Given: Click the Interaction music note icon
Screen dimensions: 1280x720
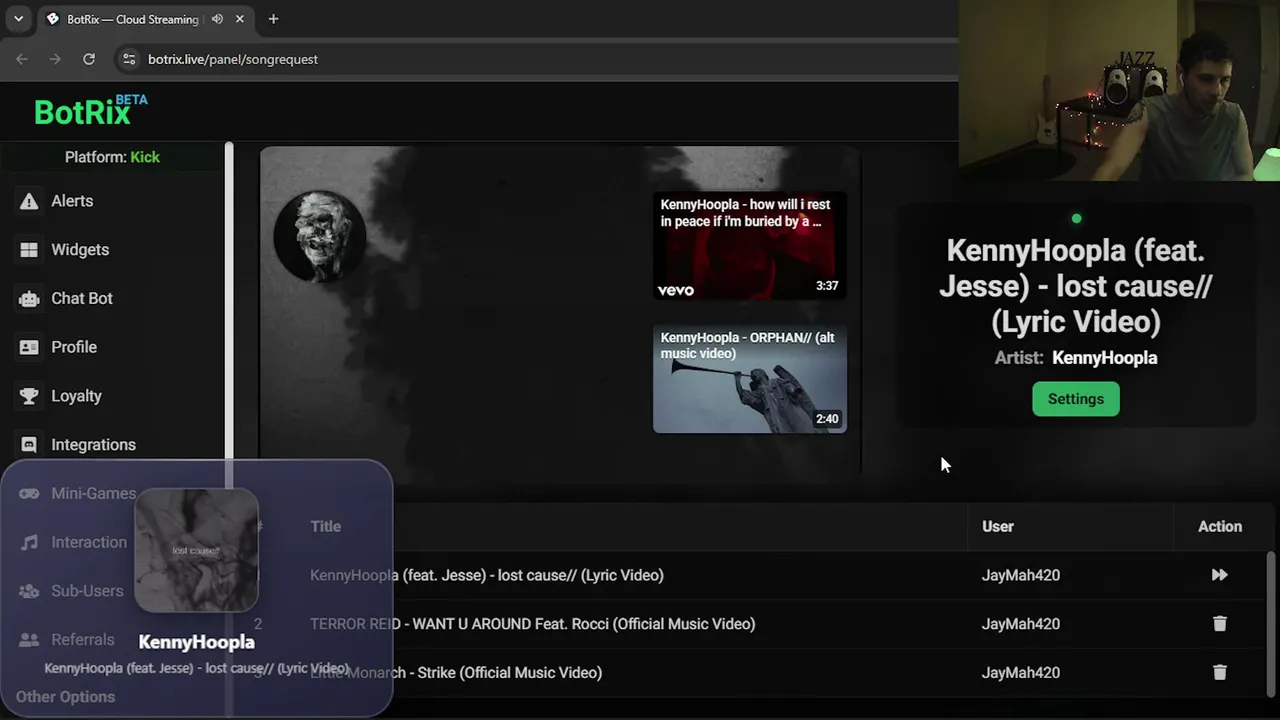Looking at the screenshot, I should [x=29, y=542].
